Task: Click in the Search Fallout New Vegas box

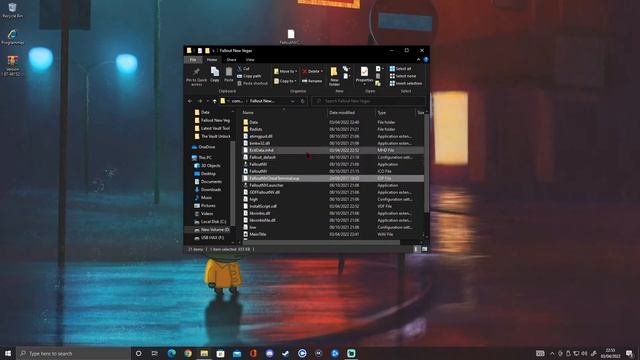Action: [369, 101]
